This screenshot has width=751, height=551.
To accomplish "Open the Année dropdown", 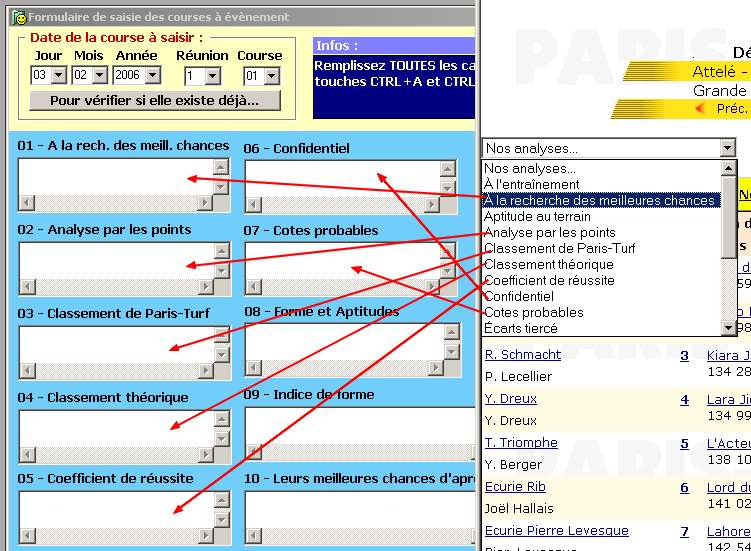I will [x=153, y=75].
